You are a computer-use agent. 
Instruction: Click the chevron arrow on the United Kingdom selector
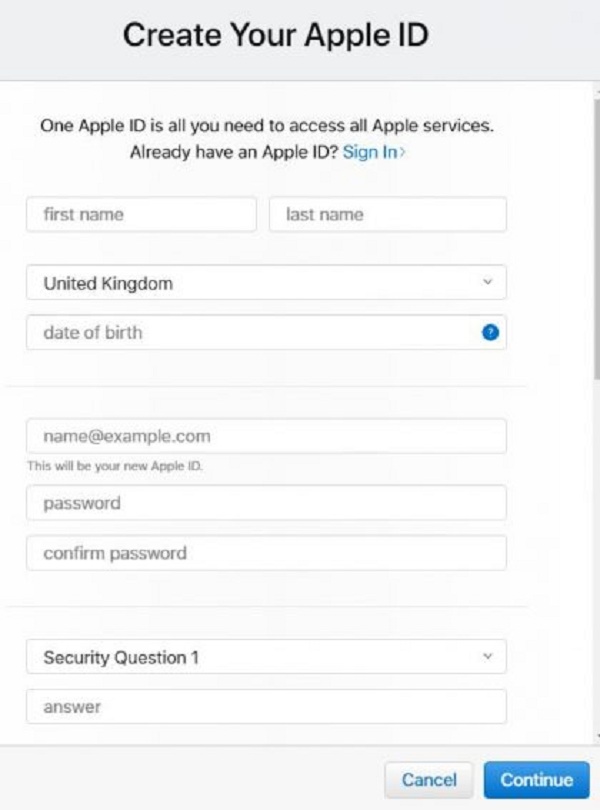click(487, 282)
